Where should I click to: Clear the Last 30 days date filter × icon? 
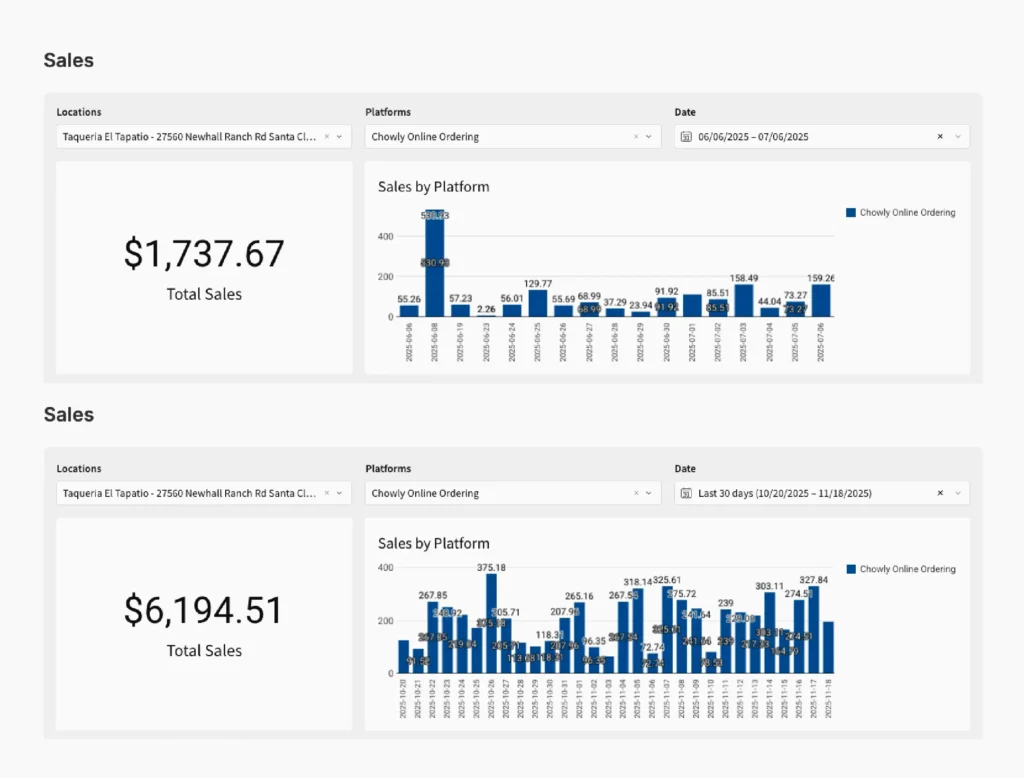click(x=940, y=493)
